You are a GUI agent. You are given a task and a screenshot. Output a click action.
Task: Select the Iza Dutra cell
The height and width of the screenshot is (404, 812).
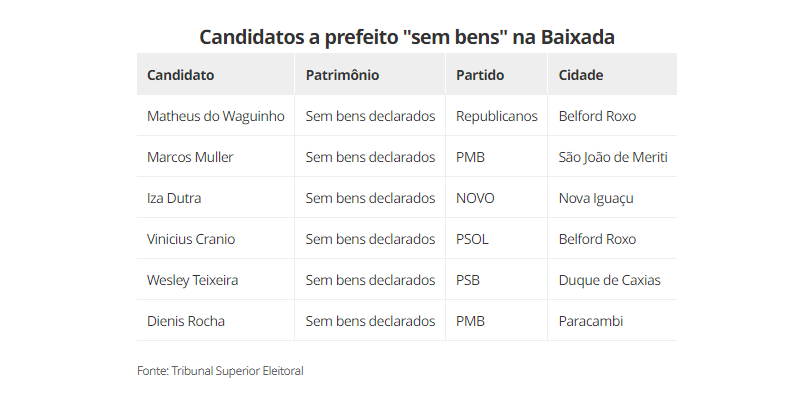(174, 198)
